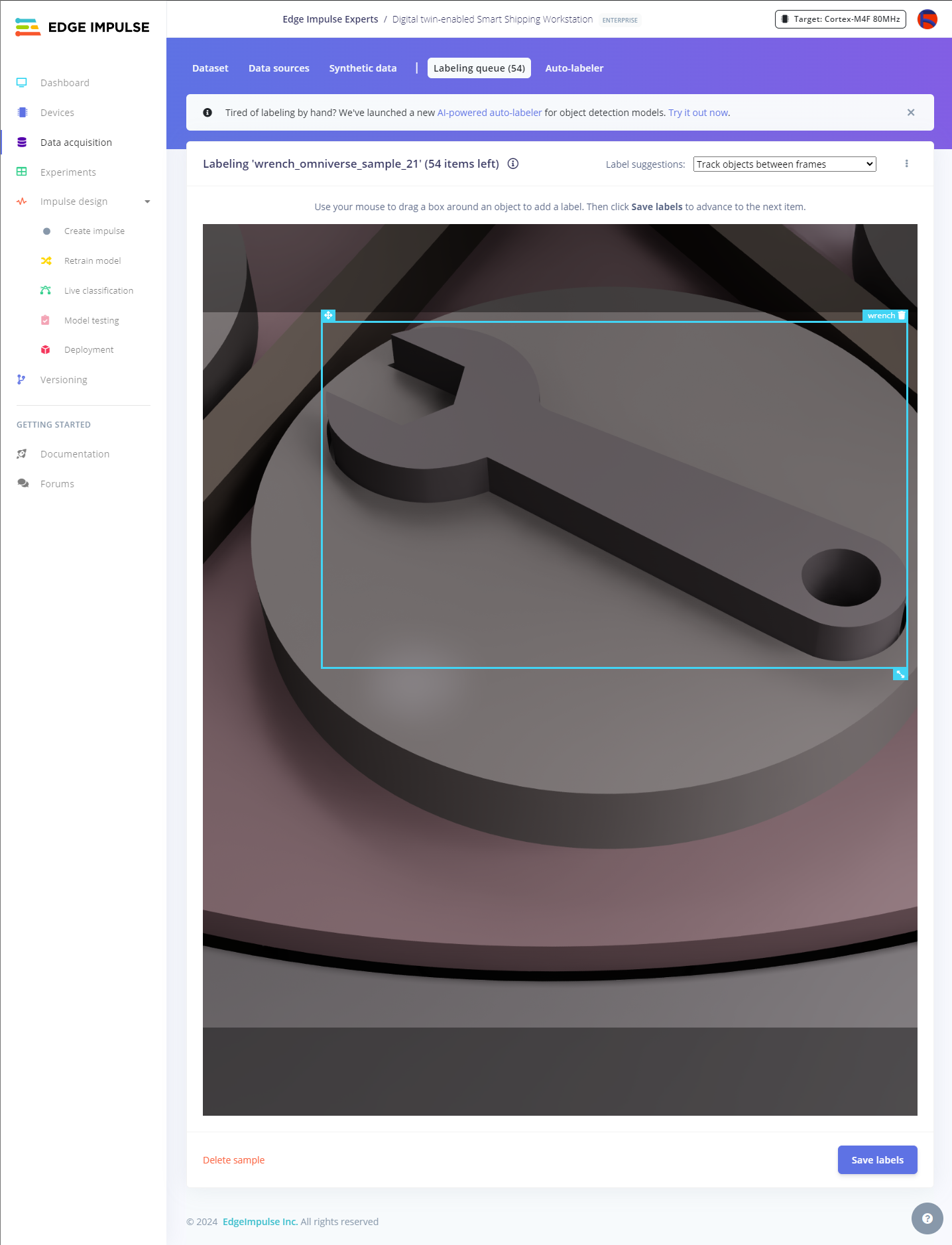Click the info icon beside labeling title

click(513, 164)
